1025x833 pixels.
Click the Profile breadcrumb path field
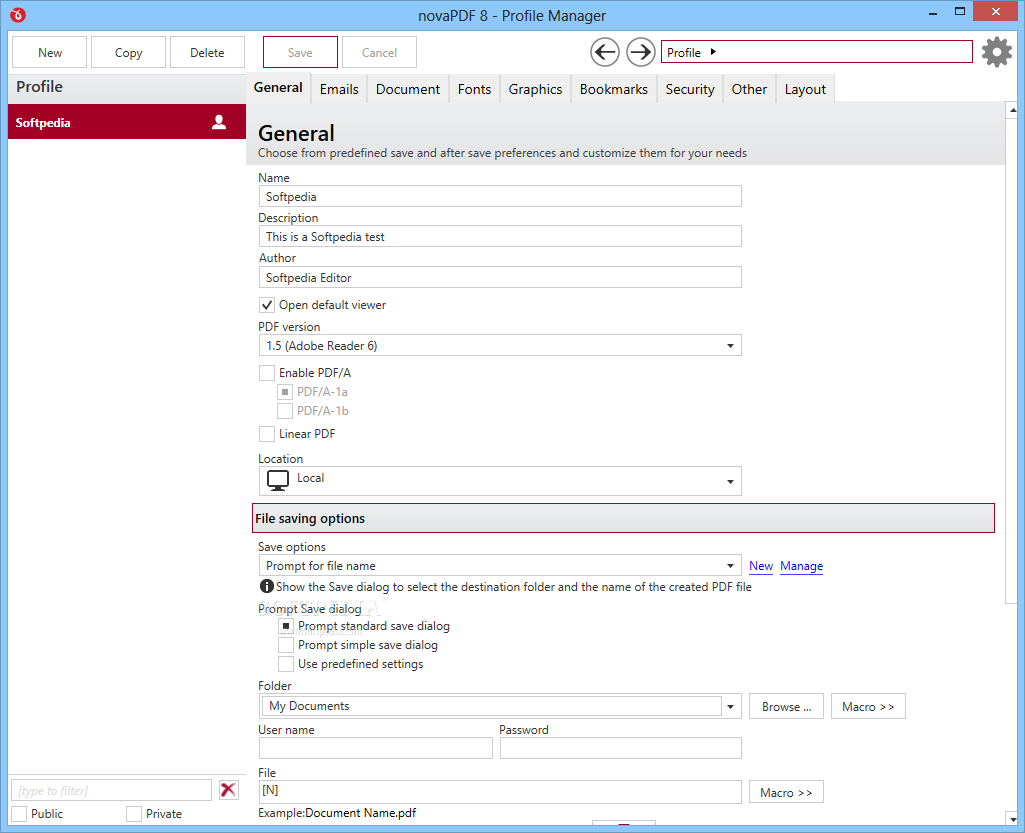tap(816, 52)
